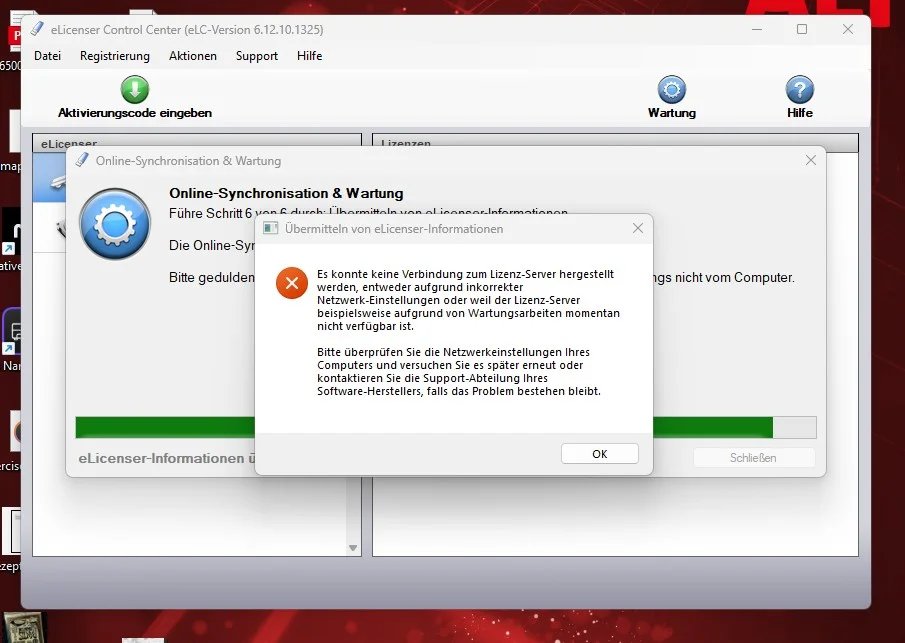Viewport: 905px width, 643px height.
Task: Click the Aktivierungscode eingeben green arrow icon
Action: tap(134, 89)
